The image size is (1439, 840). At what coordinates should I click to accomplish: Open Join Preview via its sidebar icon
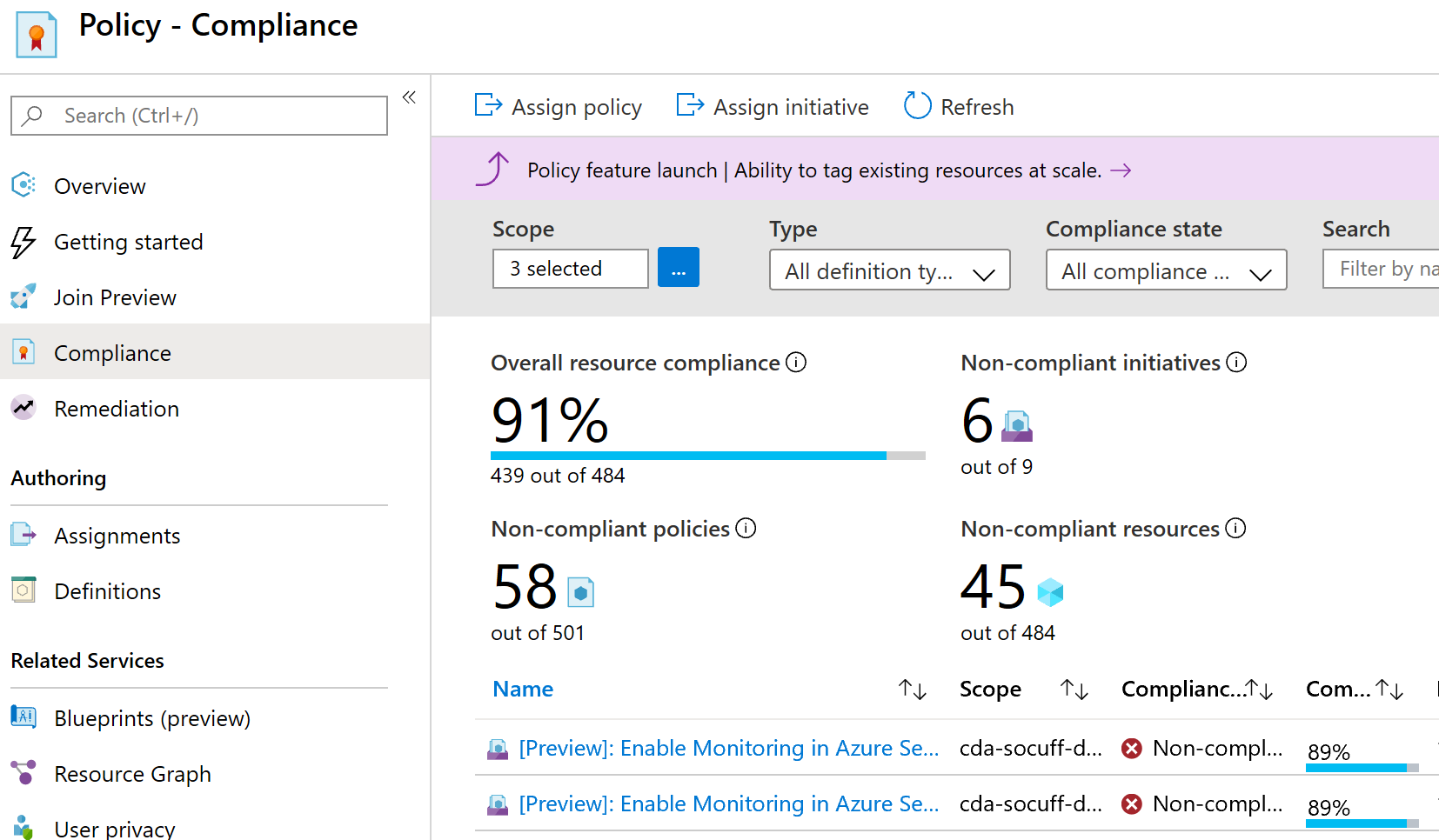23,297
